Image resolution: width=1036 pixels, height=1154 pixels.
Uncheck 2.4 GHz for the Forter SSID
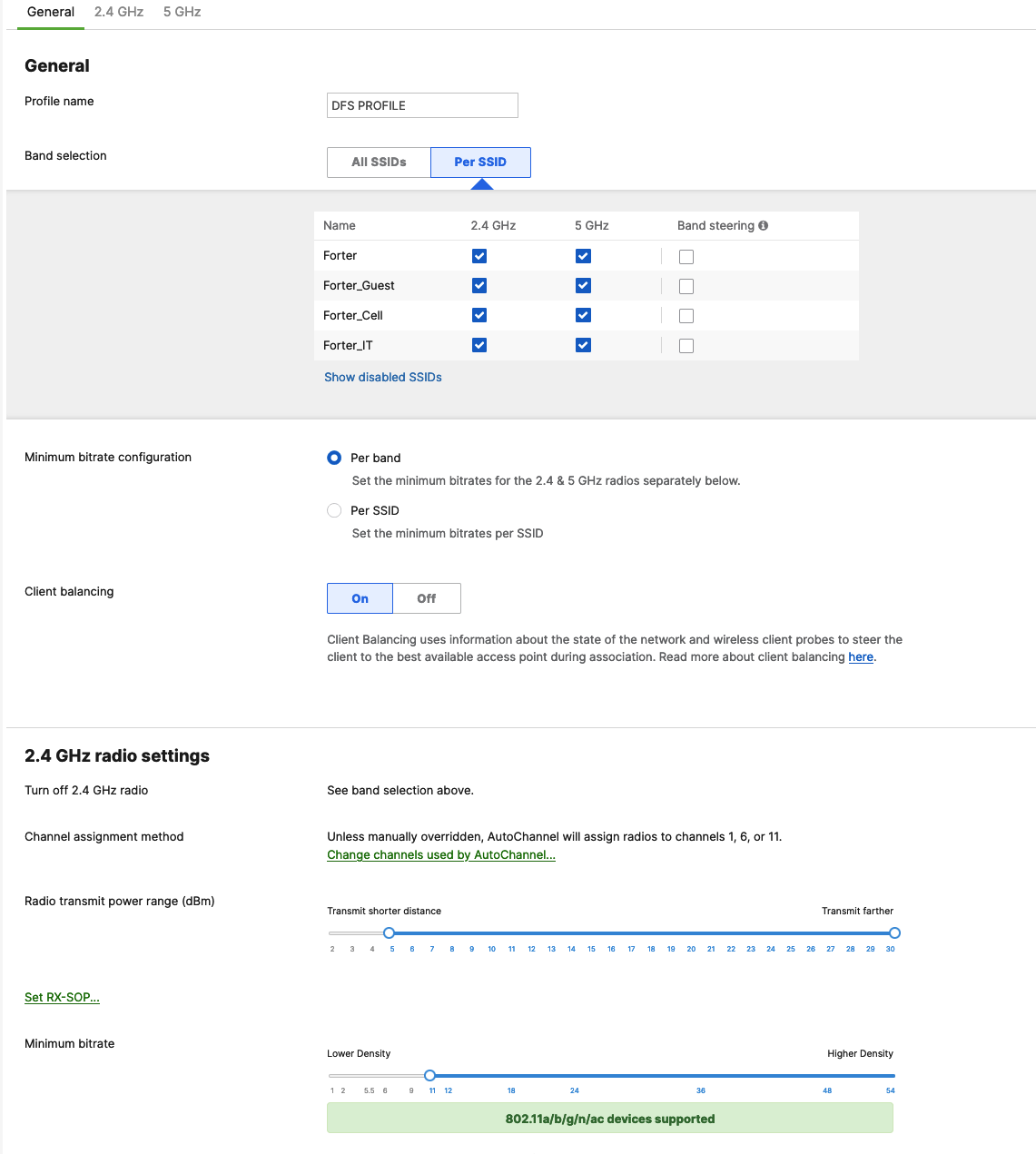pyautogui.click(x=479, y=256)
